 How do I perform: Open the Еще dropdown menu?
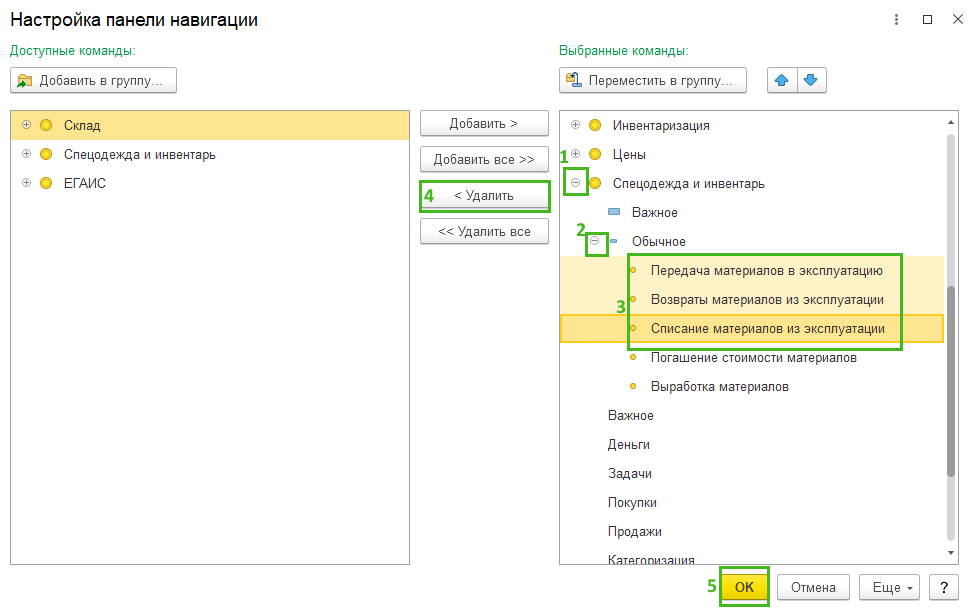tap(889, 587)
